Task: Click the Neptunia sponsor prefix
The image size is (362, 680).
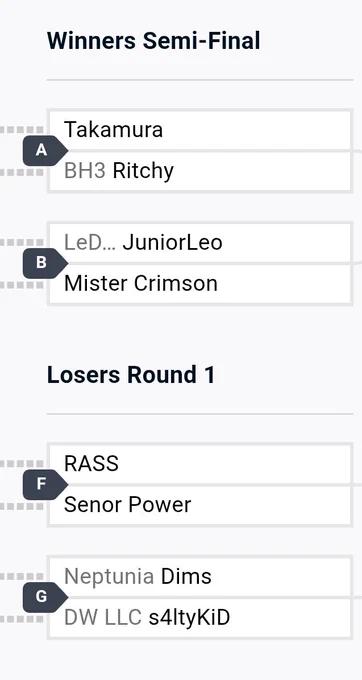Action: coord(109,577)
